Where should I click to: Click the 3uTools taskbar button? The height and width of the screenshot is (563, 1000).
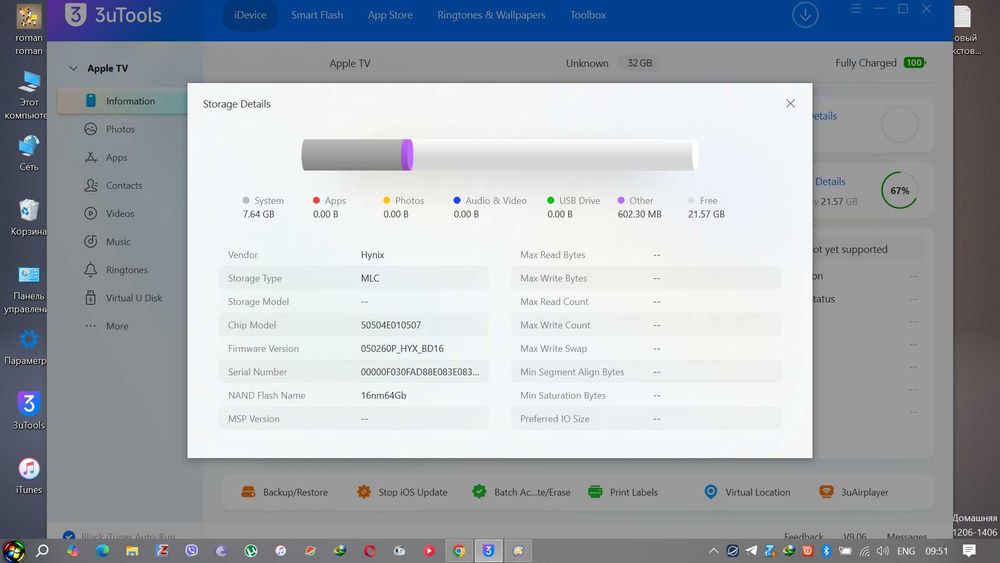click(x=489, y=550)
